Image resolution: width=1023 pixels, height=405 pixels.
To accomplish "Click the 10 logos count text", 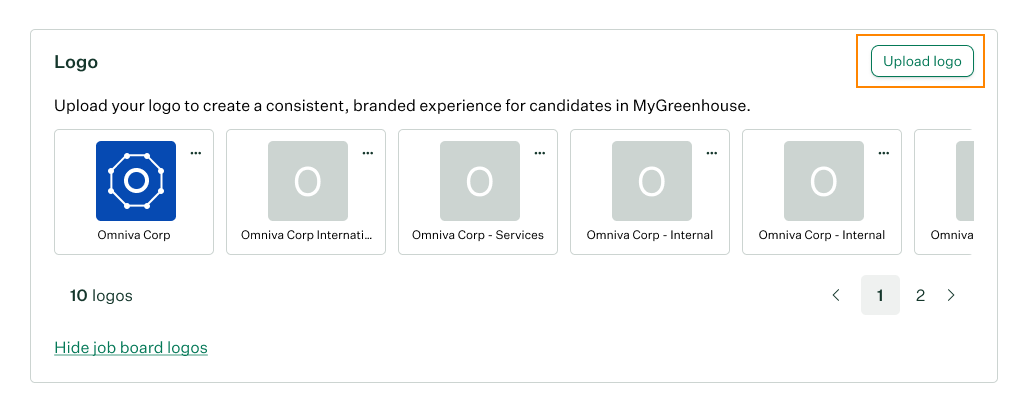I will pos(101,296).
